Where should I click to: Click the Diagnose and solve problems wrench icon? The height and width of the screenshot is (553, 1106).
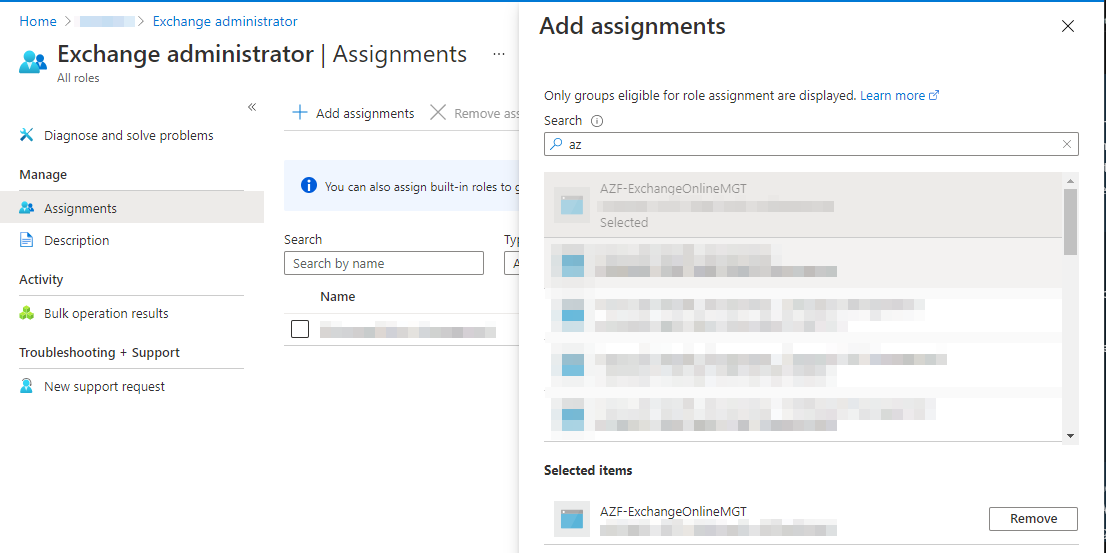click(27, 135)
